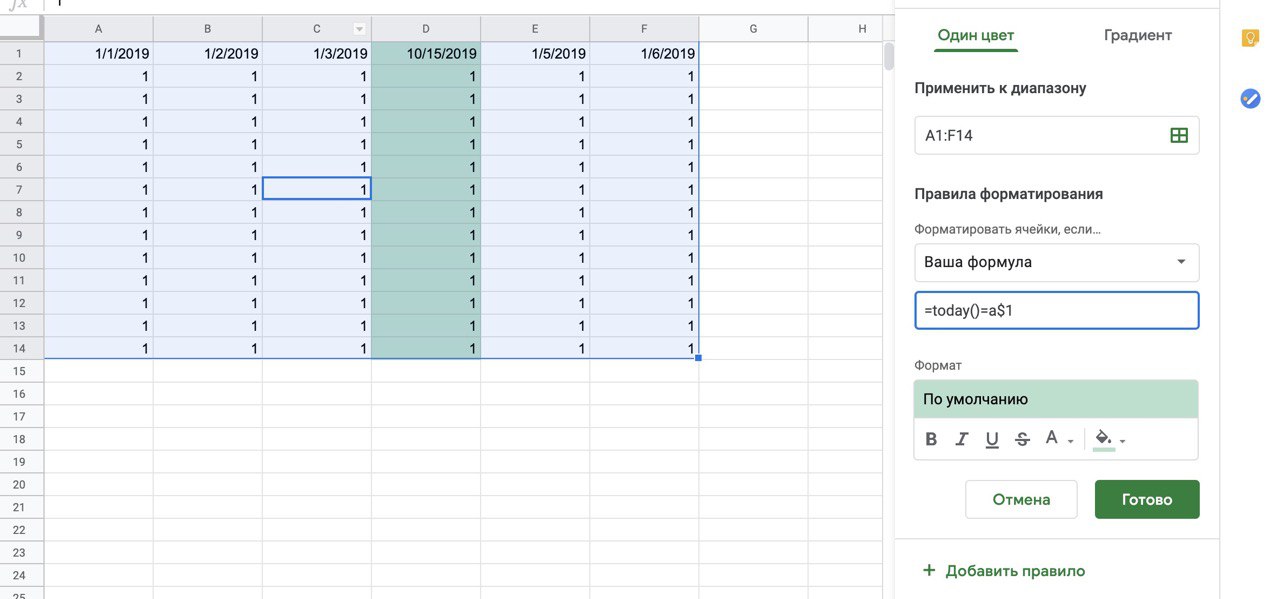The height and width of the screenshot is (599, 1280).
Task: Click the 'По умолчанию' format preview
Action: 1056,399
